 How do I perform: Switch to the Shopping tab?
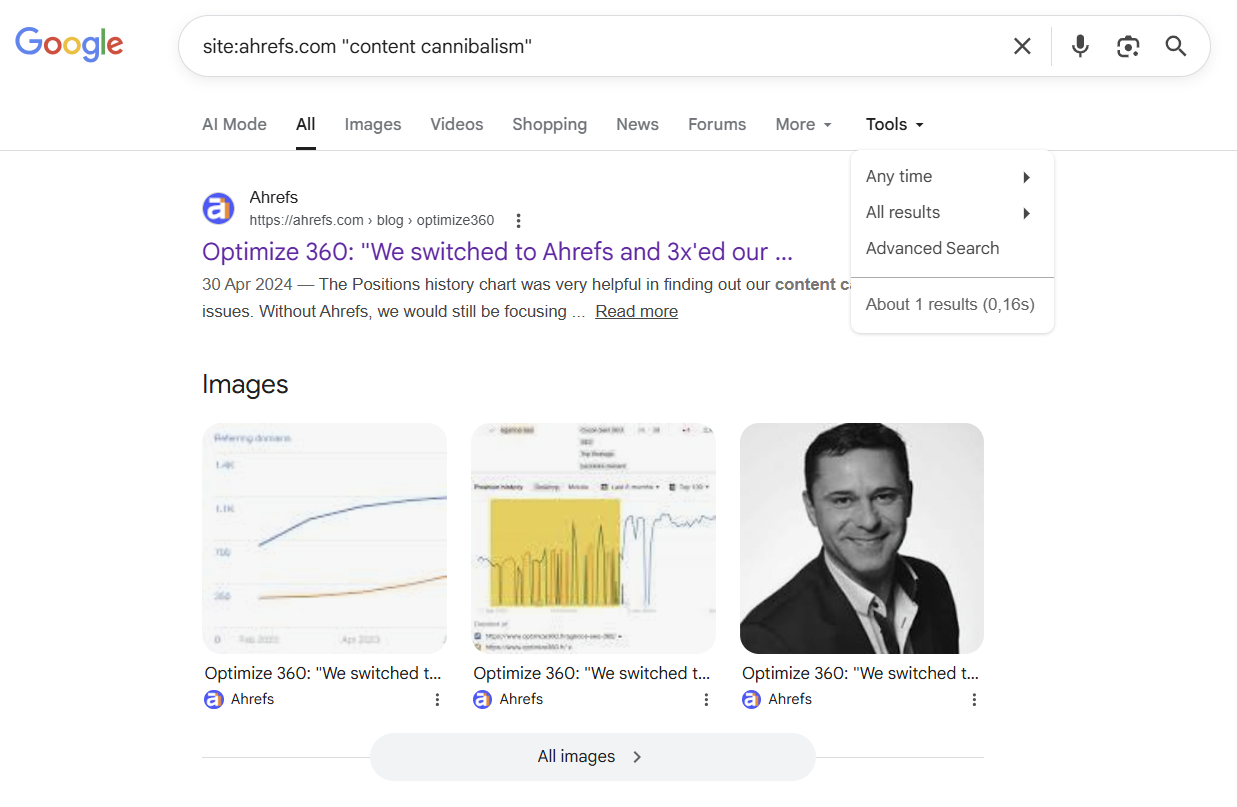pyautogui.click(x=550, y=124)
